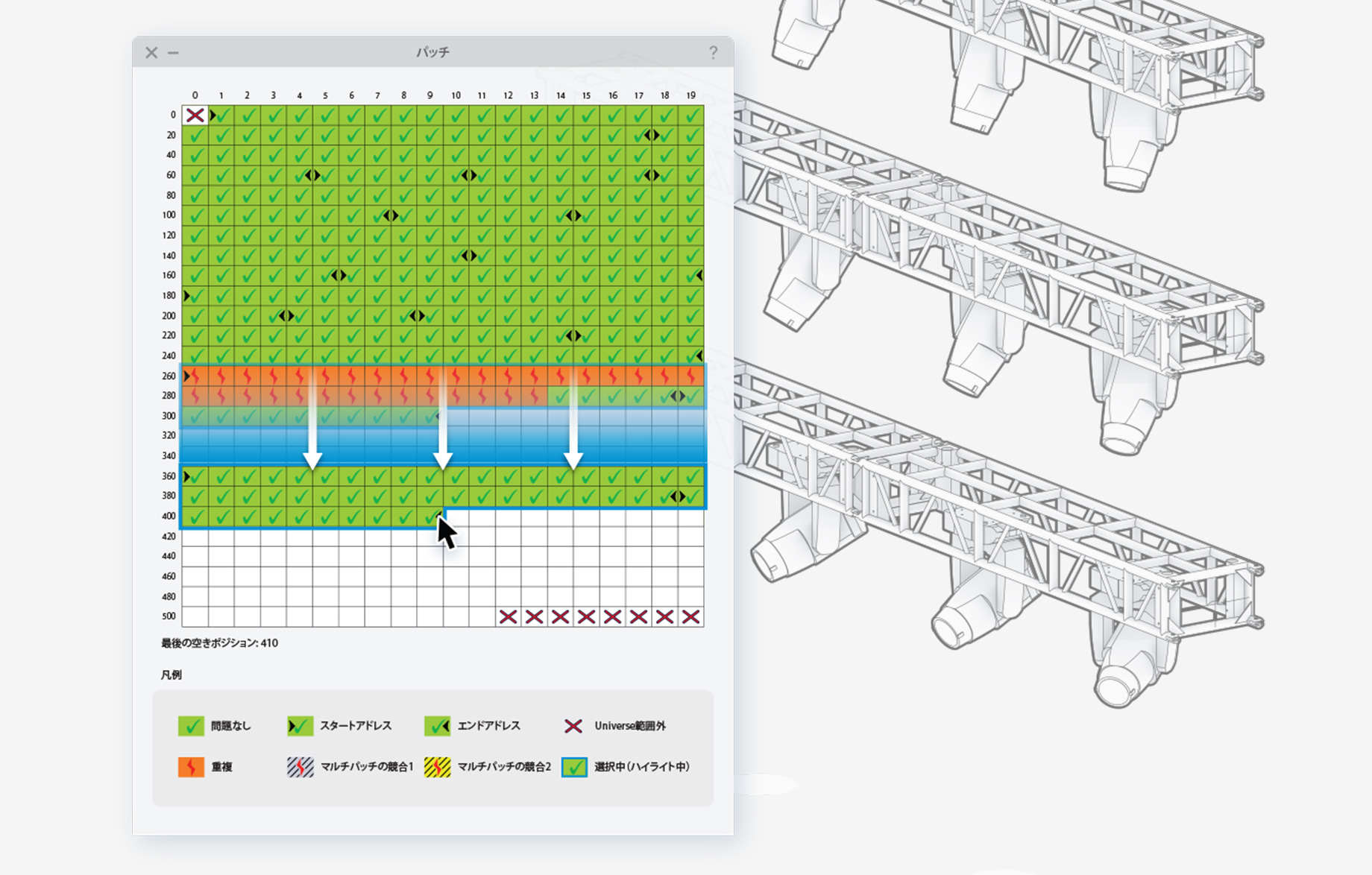The image size is (1372, 875).
Task: Select the end address cell at row 240, column 19
Action: [x=691, y=356]
